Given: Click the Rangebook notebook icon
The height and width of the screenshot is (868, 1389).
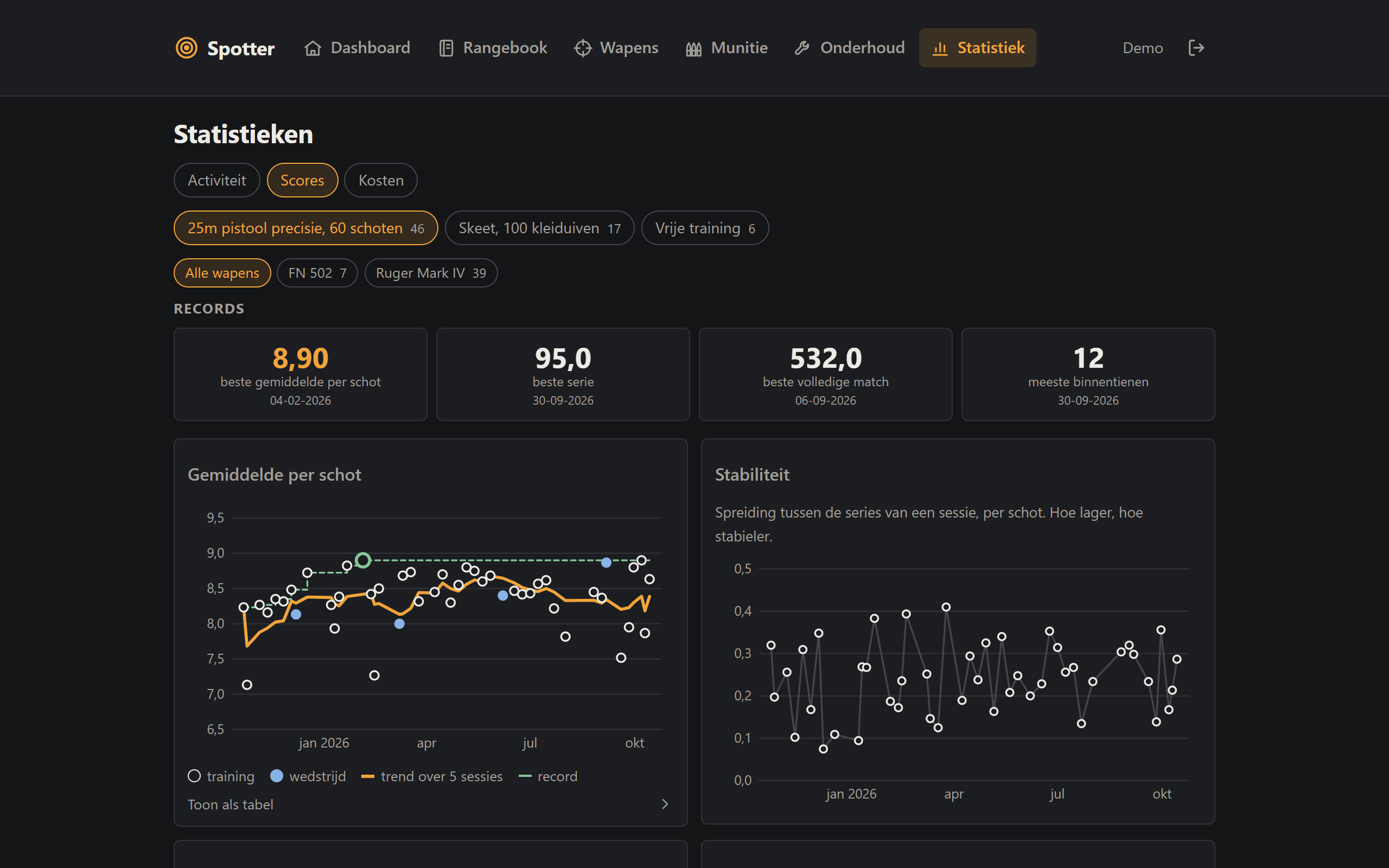Looking at the screenshot, I should pos(446,48).
